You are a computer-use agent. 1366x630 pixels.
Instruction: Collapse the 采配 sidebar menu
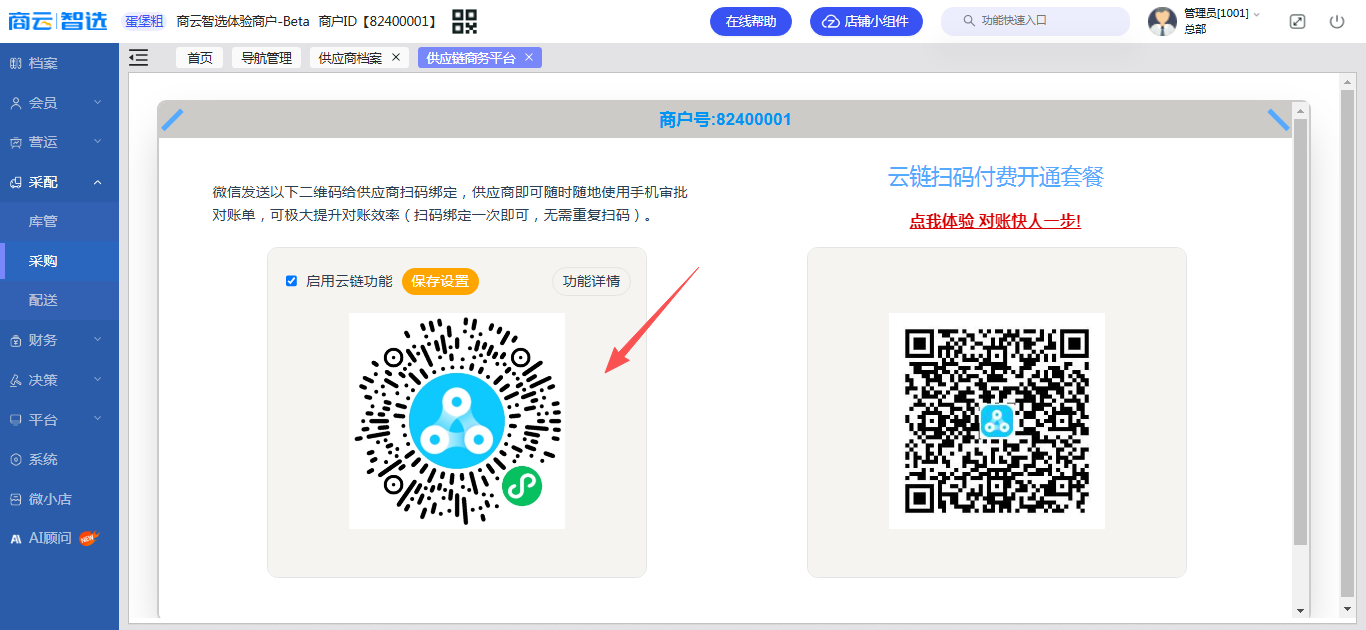[x=59, y=182]
